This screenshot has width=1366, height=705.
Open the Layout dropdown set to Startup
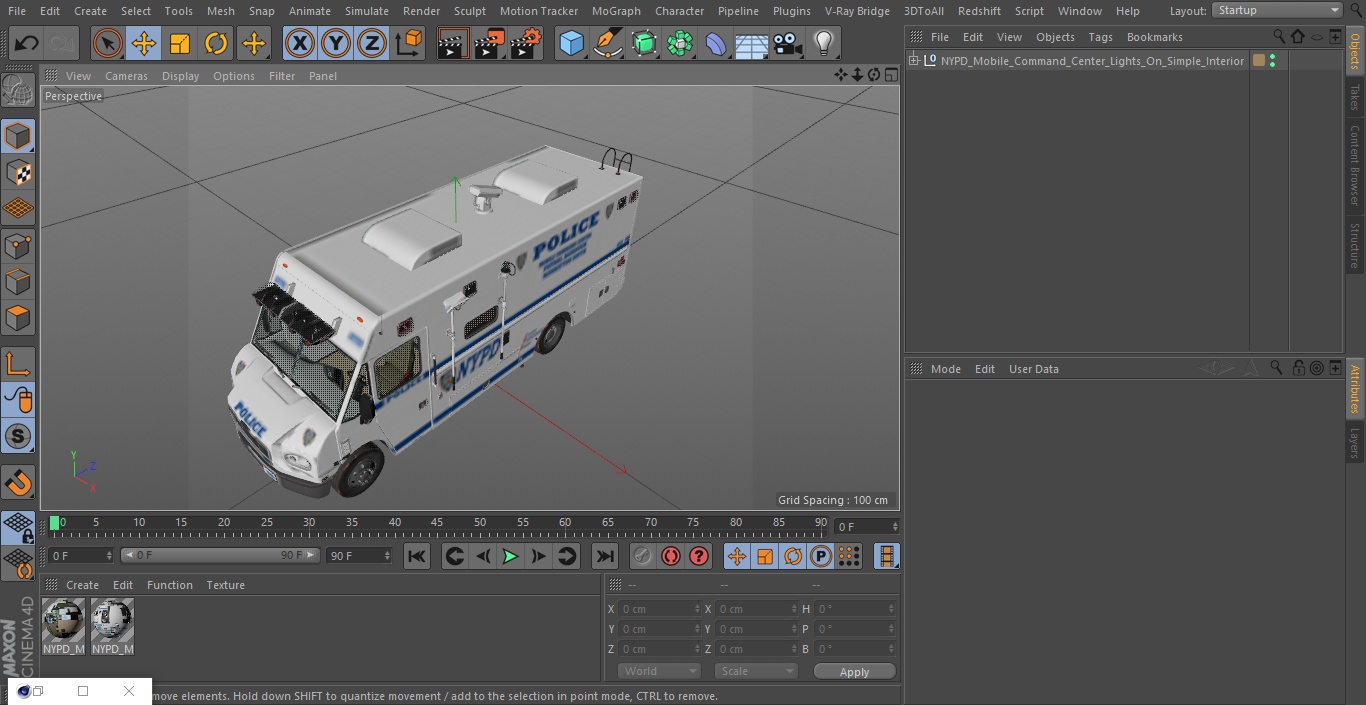[1278, 10]
